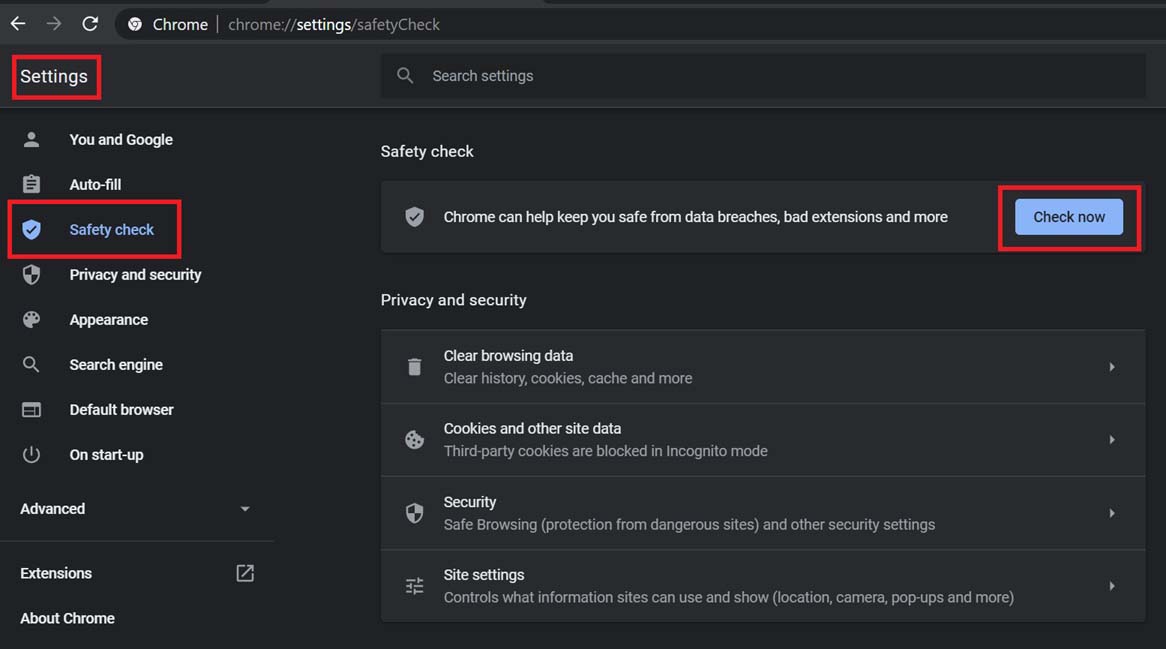
Task: Open the Auto-fill section
Action: pos(95,184)
